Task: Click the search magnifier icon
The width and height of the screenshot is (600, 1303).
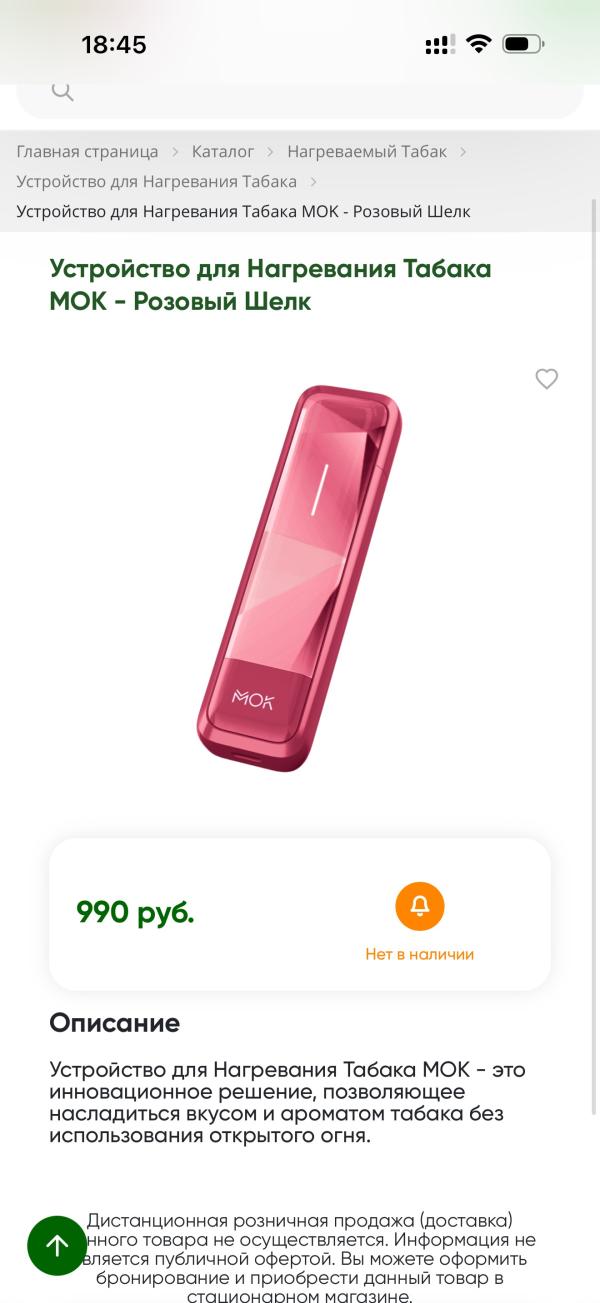Action: pyautogui.click(x=62, y=93)
